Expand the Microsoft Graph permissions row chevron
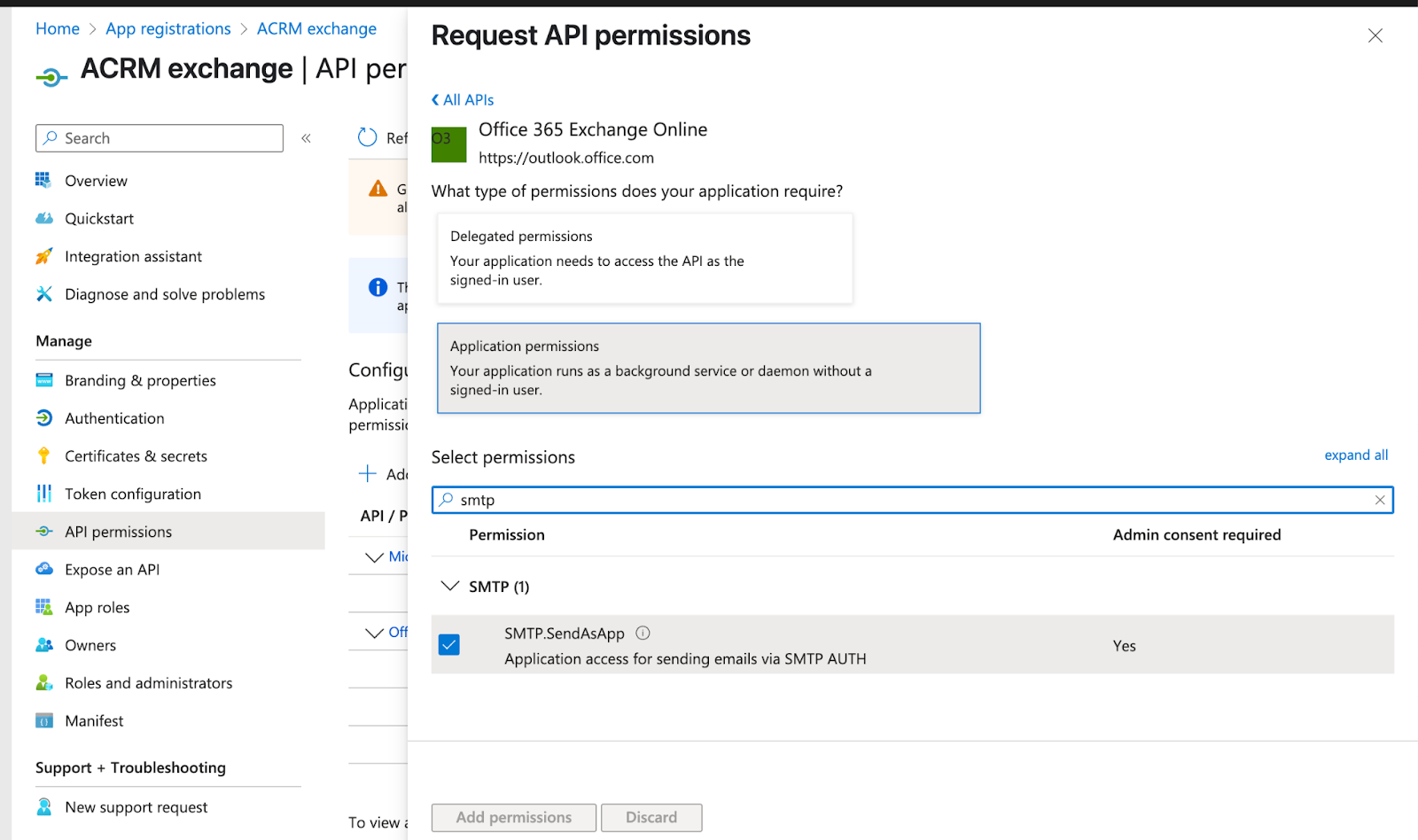1418x840 pixels. [x=375, y=556]
